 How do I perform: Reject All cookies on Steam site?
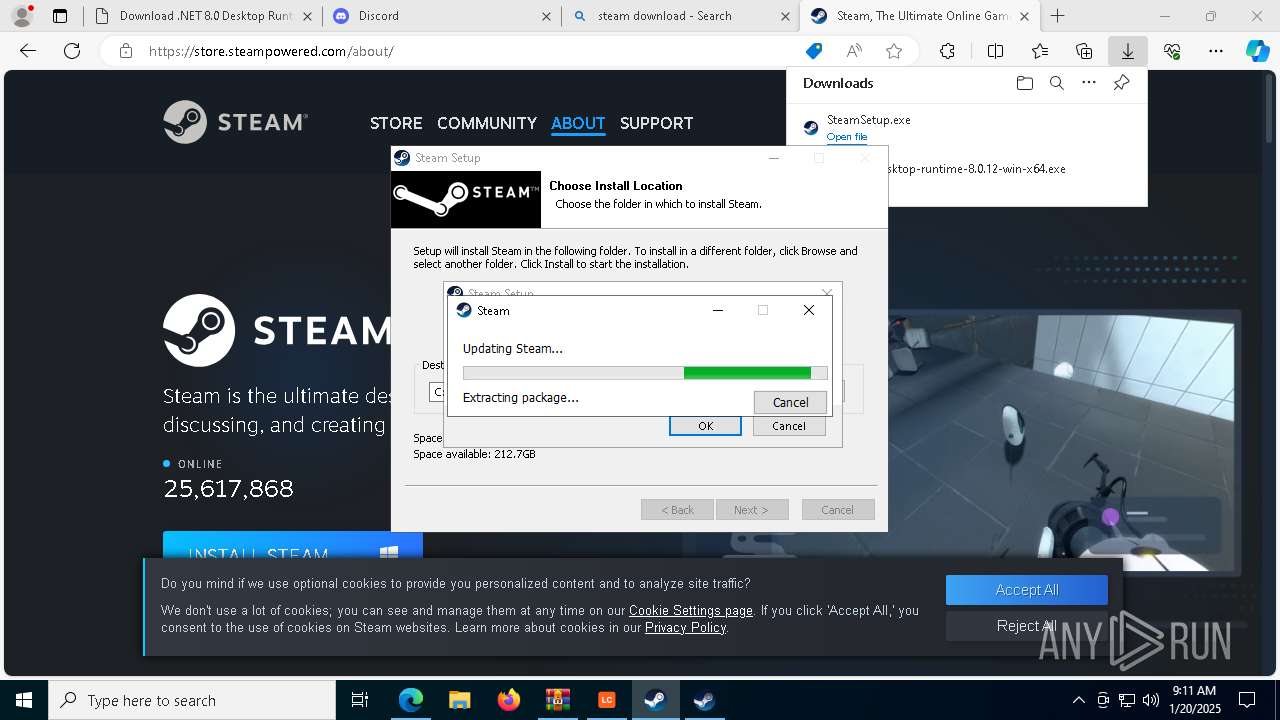(x=1027, y=626)
